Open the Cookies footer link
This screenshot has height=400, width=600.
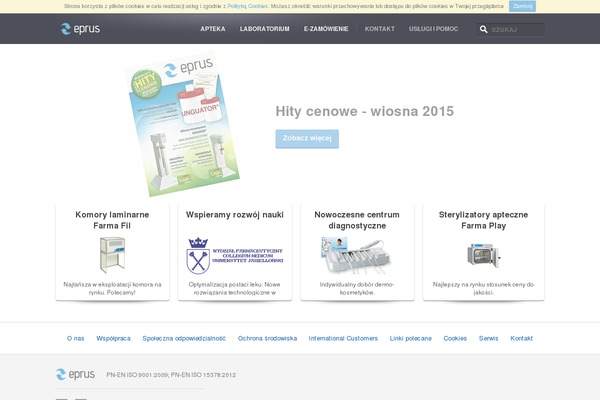click(x=455, y=338)
